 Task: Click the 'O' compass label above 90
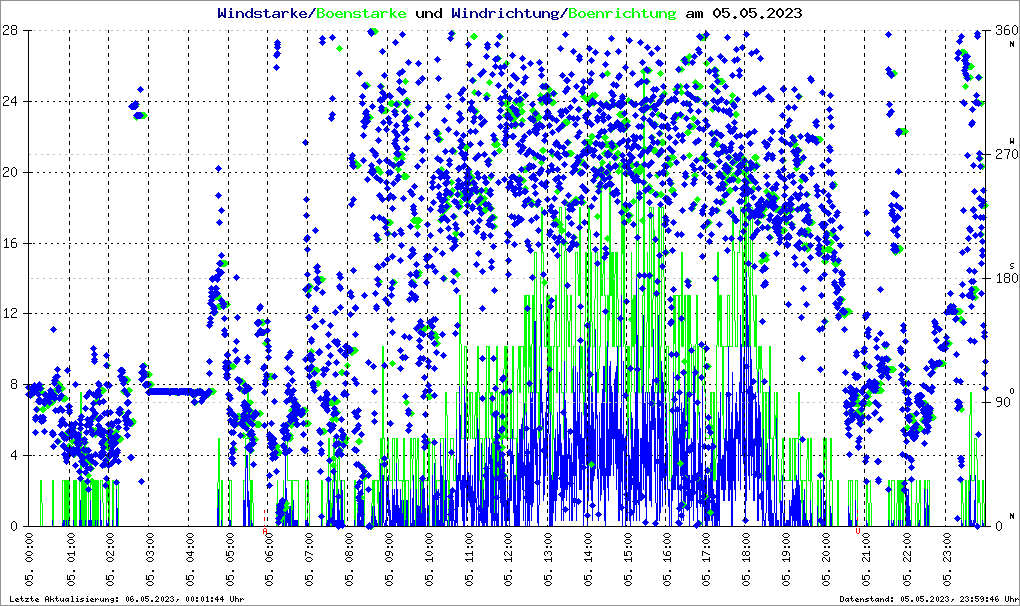pos(1012,390)
